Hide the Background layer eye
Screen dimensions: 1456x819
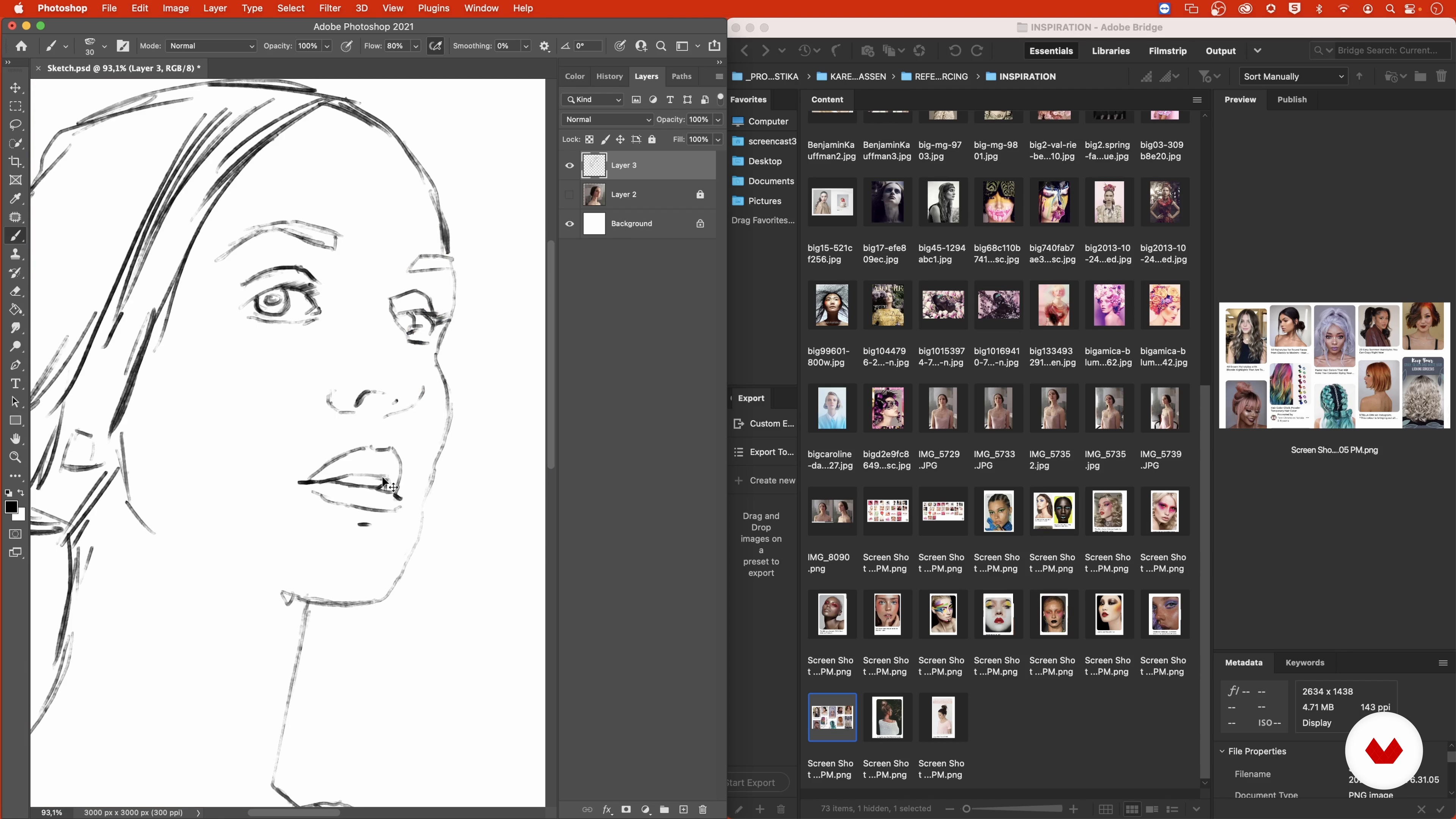click(569, 224)
